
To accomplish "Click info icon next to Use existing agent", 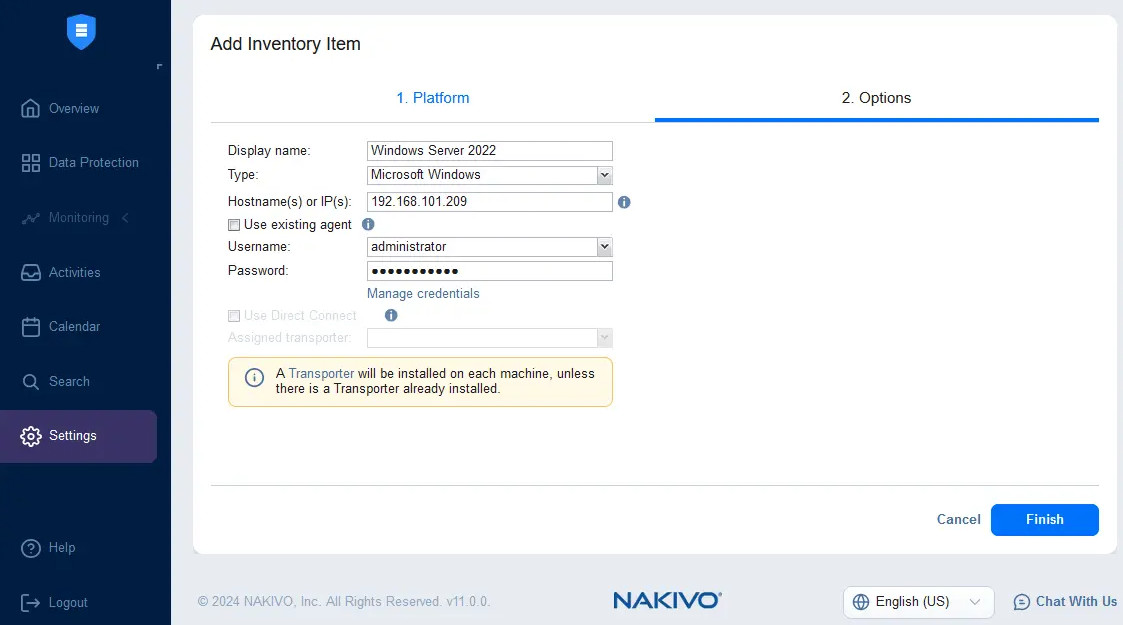I will point(367,225).
